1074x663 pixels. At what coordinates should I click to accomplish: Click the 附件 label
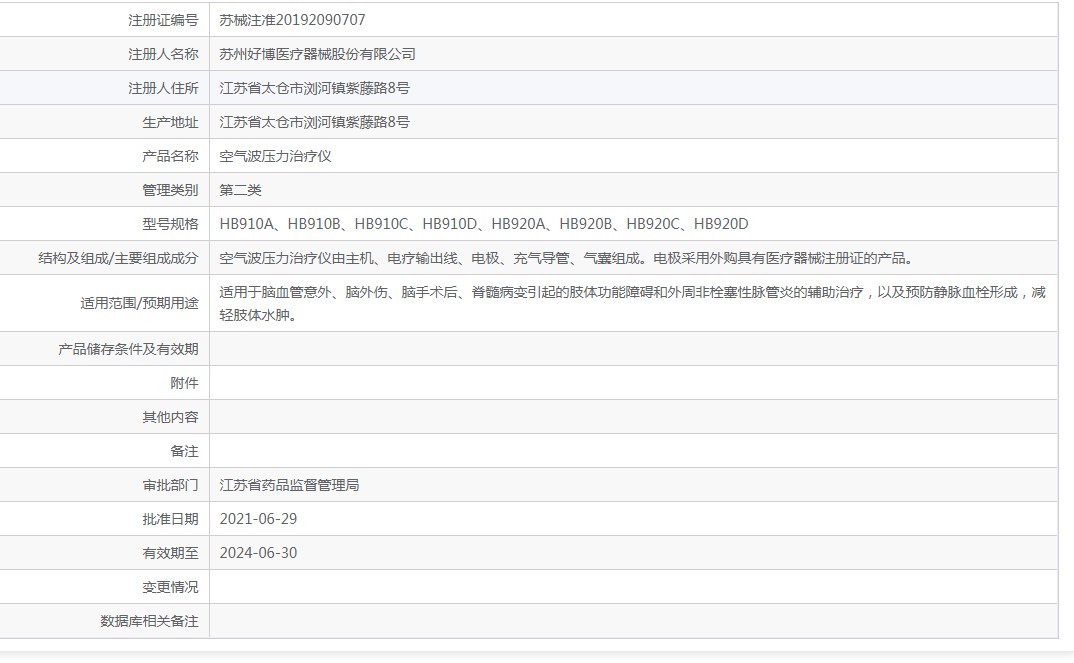[x=184, y=384]
